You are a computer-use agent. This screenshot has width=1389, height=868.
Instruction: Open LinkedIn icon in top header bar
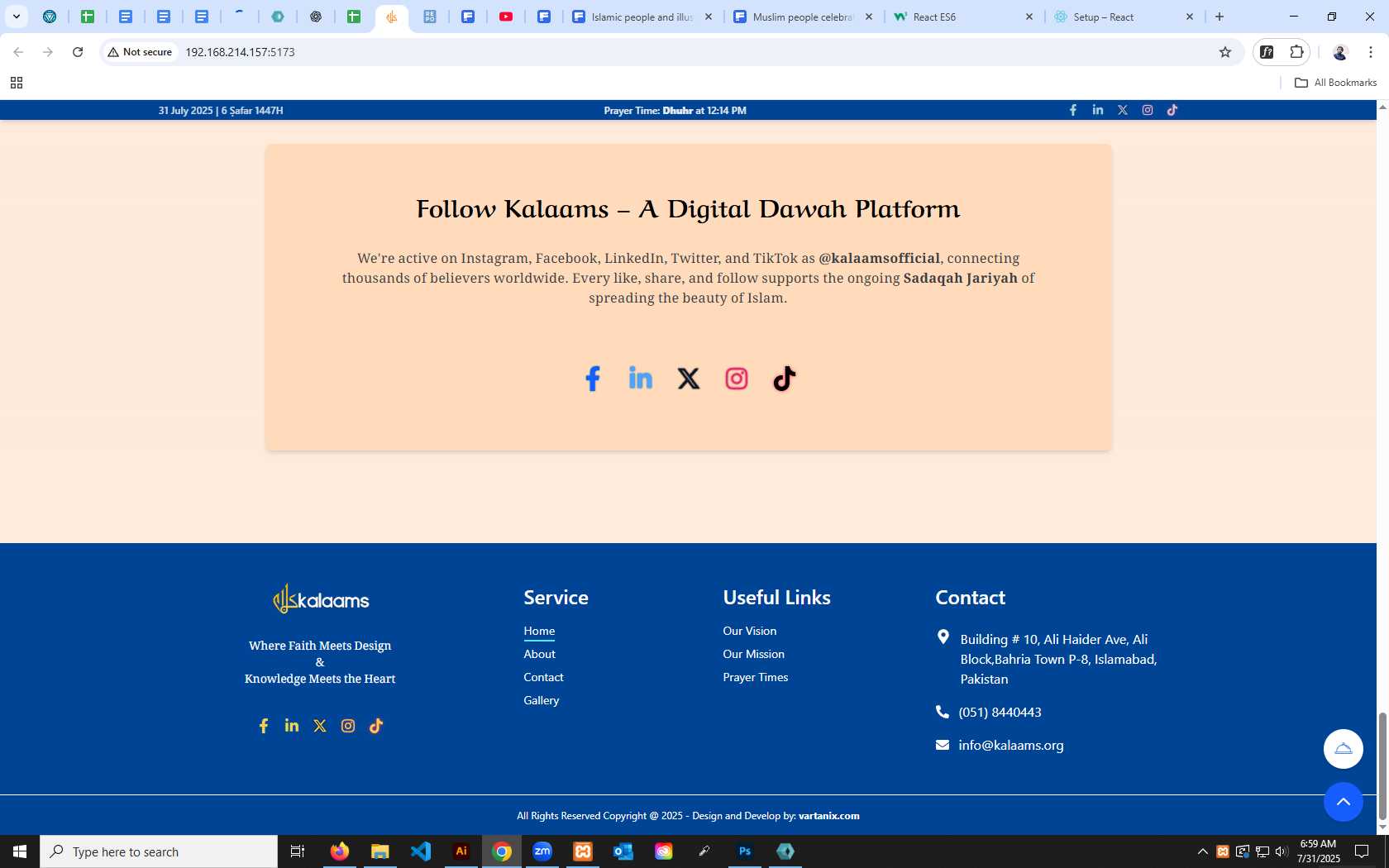(x=1098, y=110)
